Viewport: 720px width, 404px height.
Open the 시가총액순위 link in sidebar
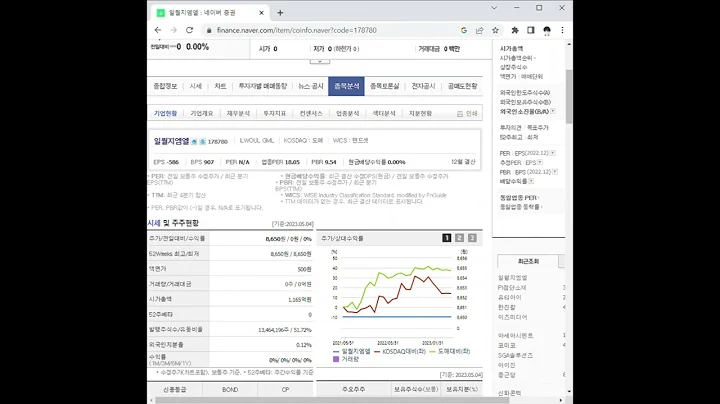click(x=516, y=58)
